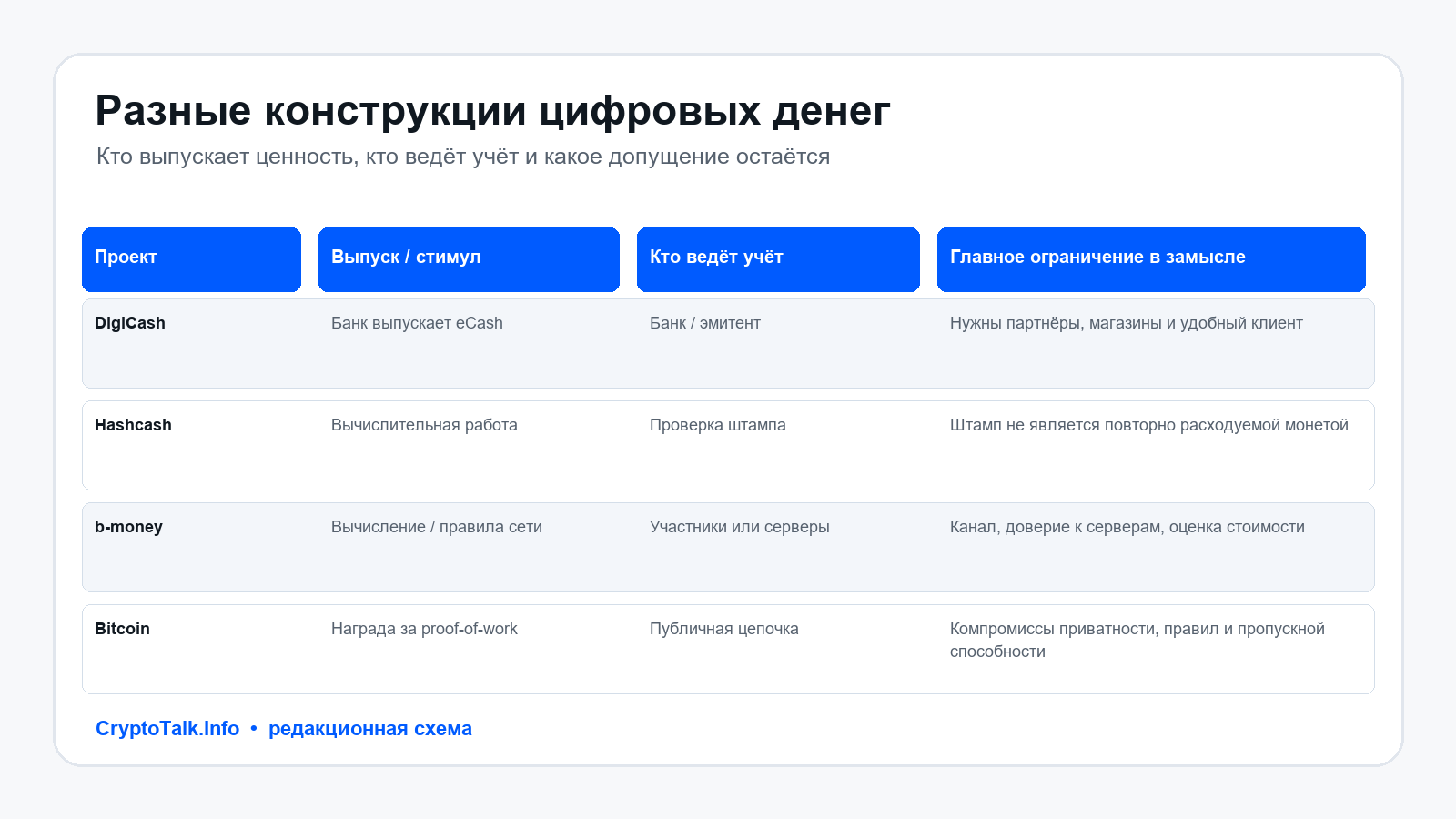Image resolution: width=1456 pixels, height=819 pixels.
Task: Click the cell 'Вычислительная работа'
Action: 424,425
